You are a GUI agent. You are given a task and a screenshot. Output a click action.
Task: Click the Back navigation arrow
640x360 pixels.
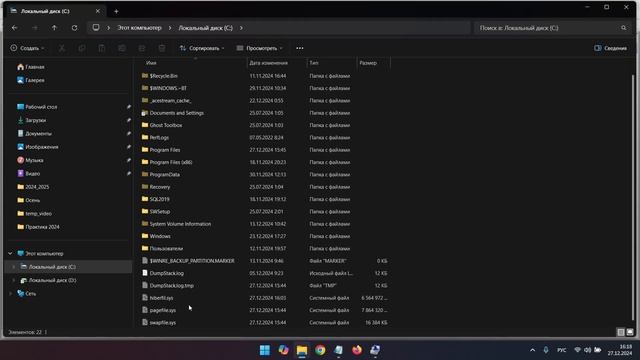click(15, 28)
